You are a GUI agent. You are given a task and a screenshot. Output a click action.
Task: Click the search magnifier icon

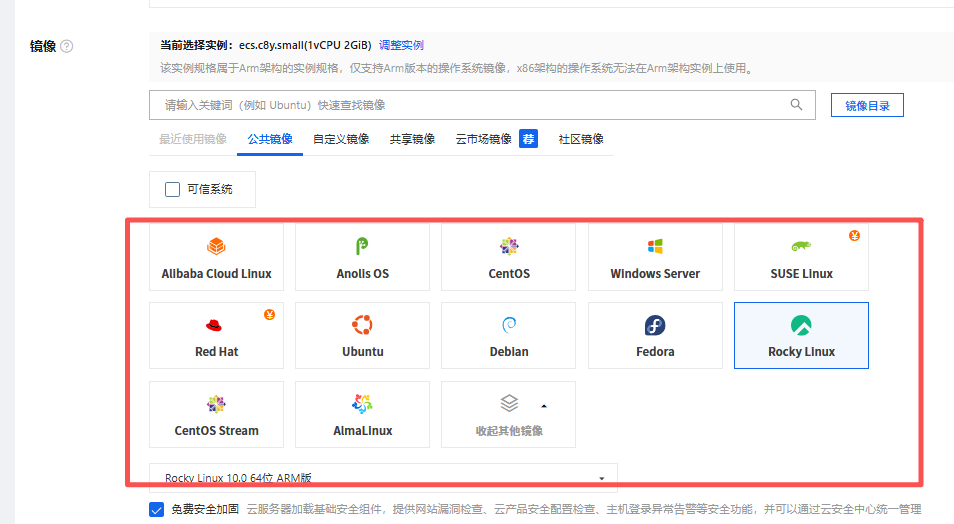(796, 105)
